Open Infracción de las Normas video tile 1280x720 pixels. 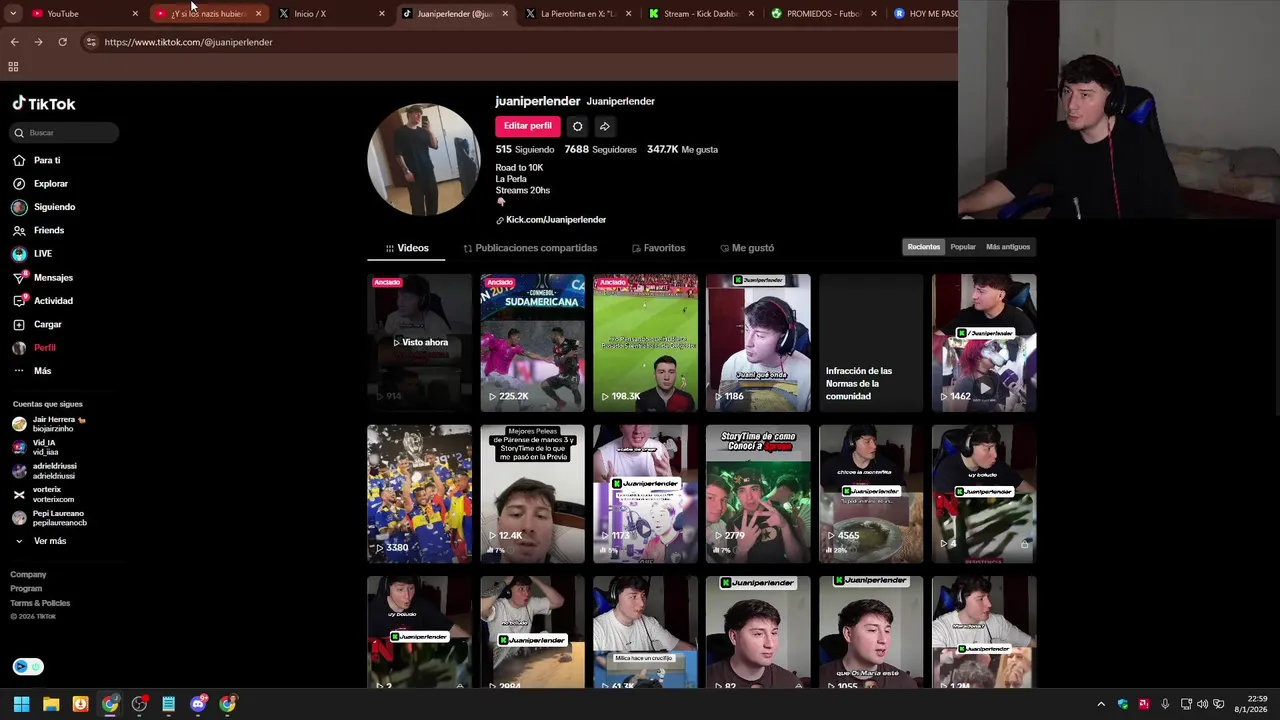(x=871, y=343)
